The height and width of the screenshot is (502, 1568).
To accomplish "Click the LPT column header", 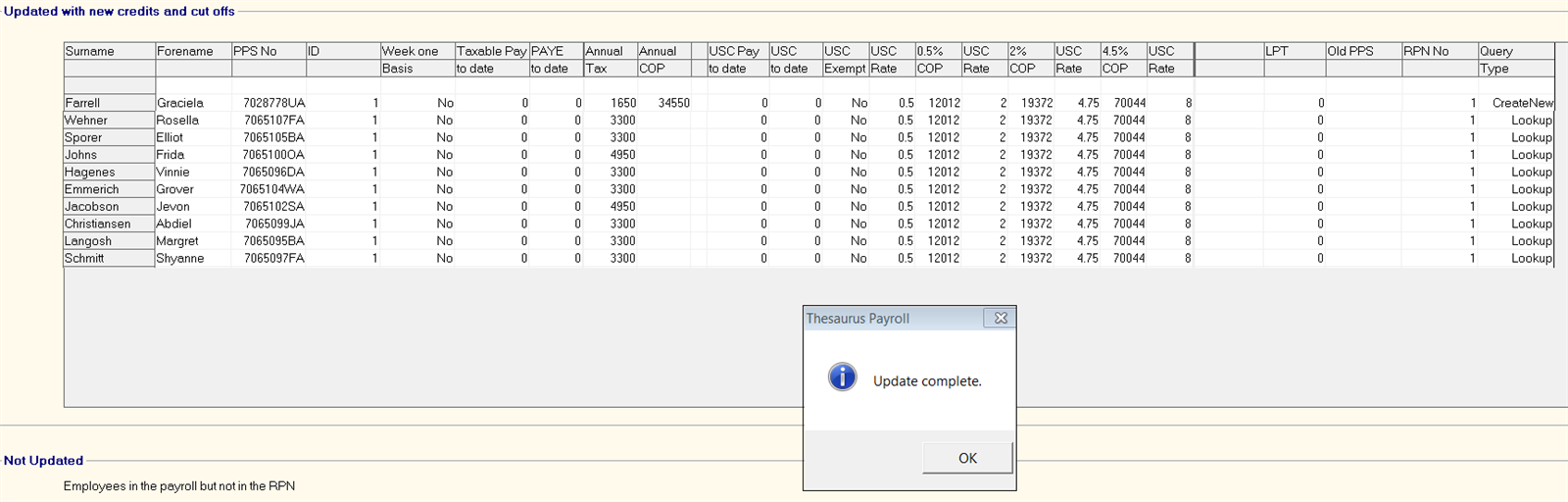I will click(1295, 51).
